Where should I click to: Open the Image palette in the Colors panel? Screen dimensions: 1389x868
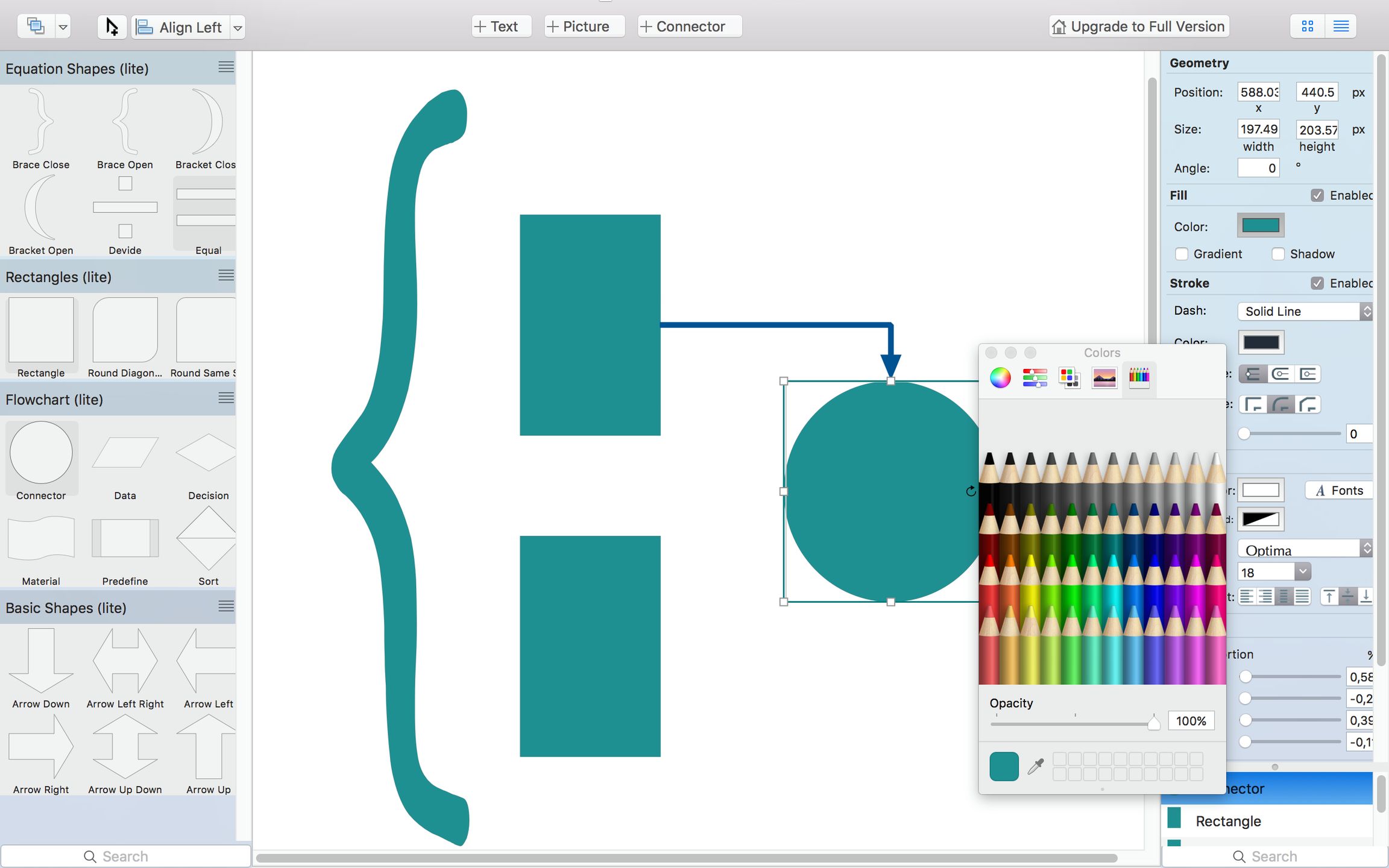[1104, 378]
